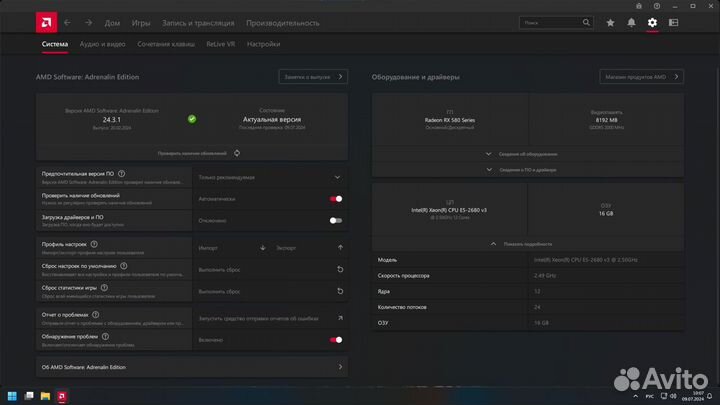Open Производительность menu
The height and width of the screenshot is (405, 720).
[283, 23]
